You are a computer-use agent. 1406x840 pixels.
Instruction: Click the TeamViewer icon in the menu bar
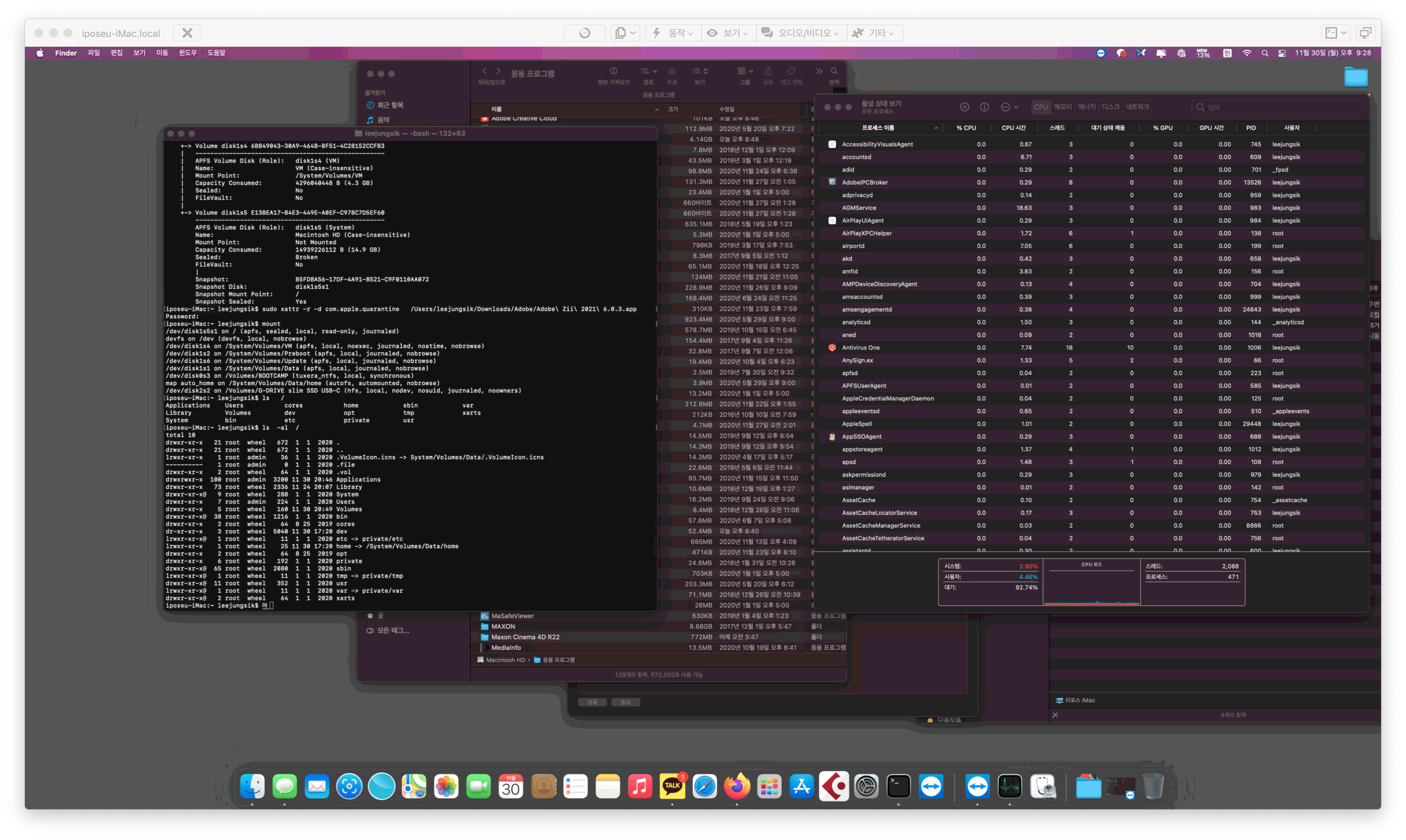coord(1100,53)
